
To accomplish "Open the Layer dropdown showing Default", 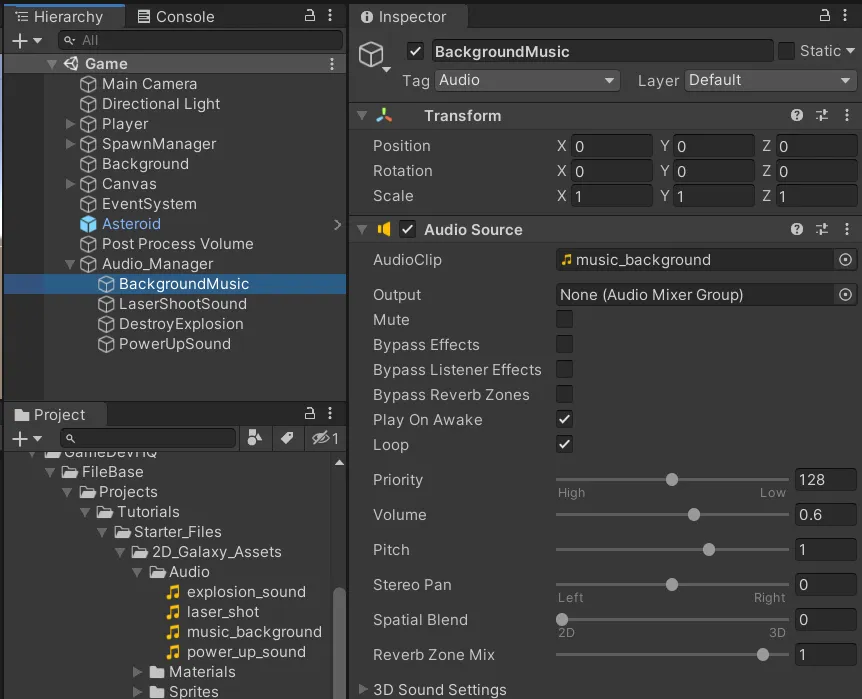I will (770, 80).
